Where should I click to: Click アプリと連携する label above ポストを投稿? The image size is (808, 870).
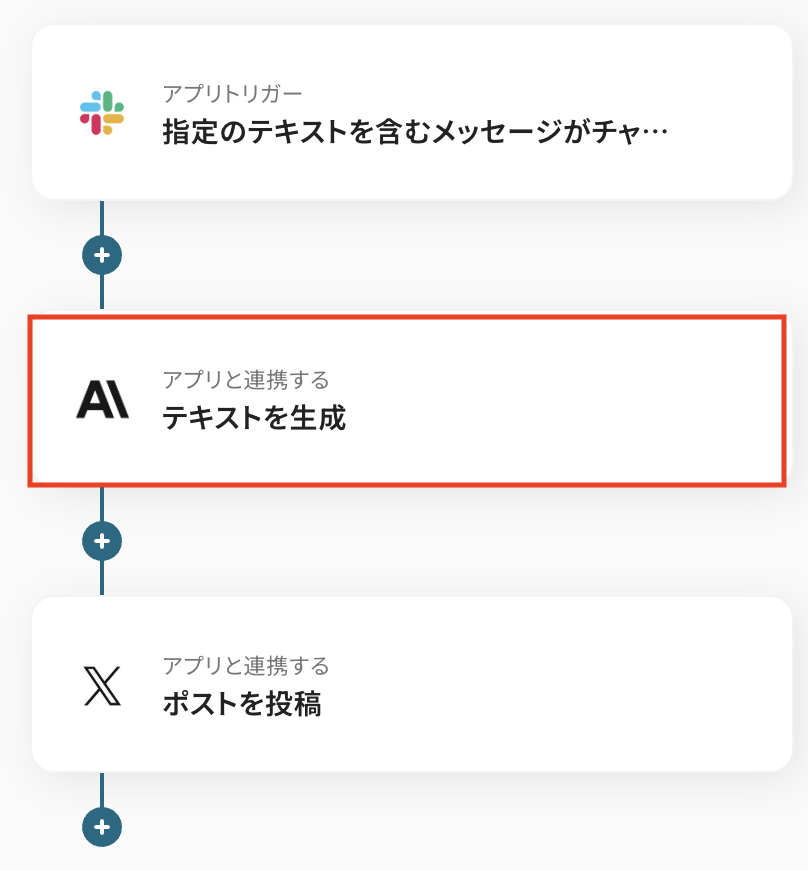pos(245,666)
